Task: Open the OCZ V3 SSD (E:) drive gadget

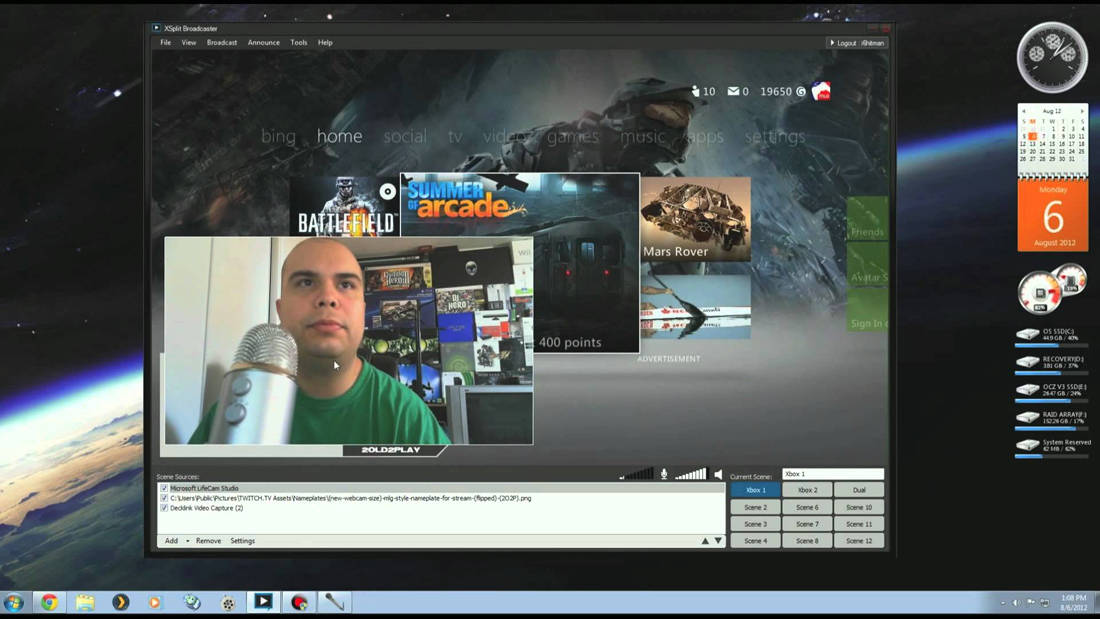Action: (1052, 392)
